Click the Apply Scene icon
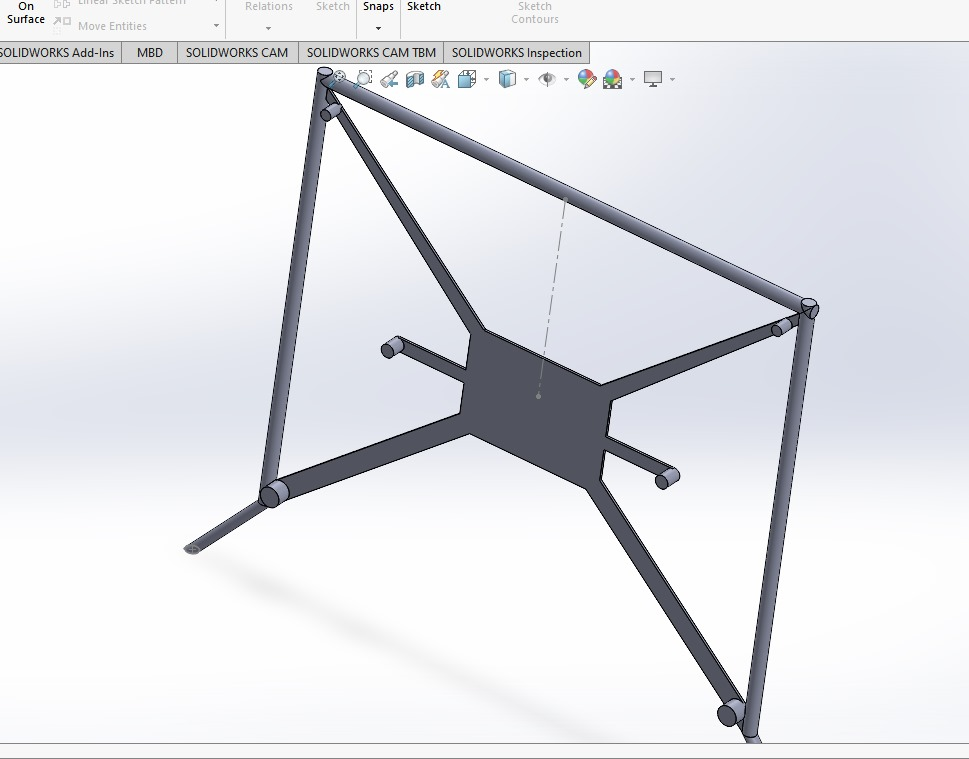Viewport: 969px width, 759px height. click(x=612, y=78)
